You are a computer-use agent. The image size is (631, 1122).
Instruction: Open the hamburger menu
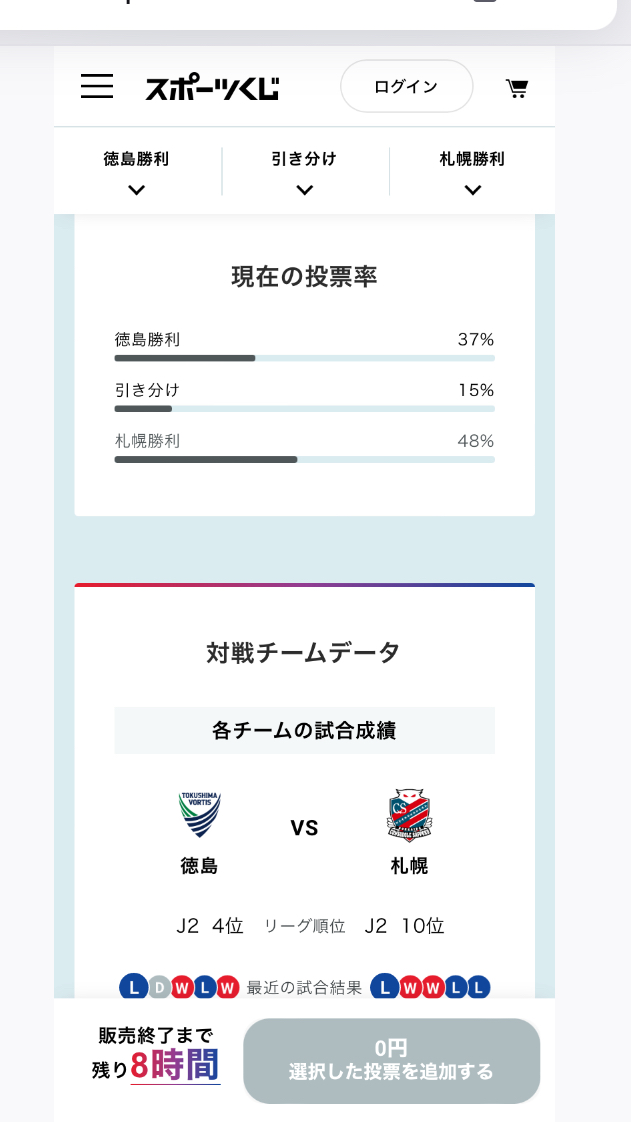[x=97, y=87]
